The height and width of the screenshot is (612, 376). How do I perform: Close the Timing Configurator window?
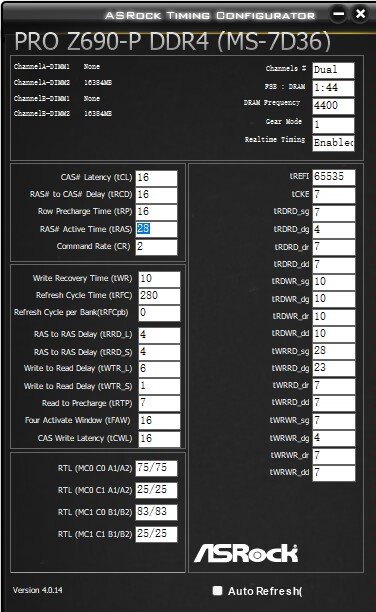click(360, 14)
